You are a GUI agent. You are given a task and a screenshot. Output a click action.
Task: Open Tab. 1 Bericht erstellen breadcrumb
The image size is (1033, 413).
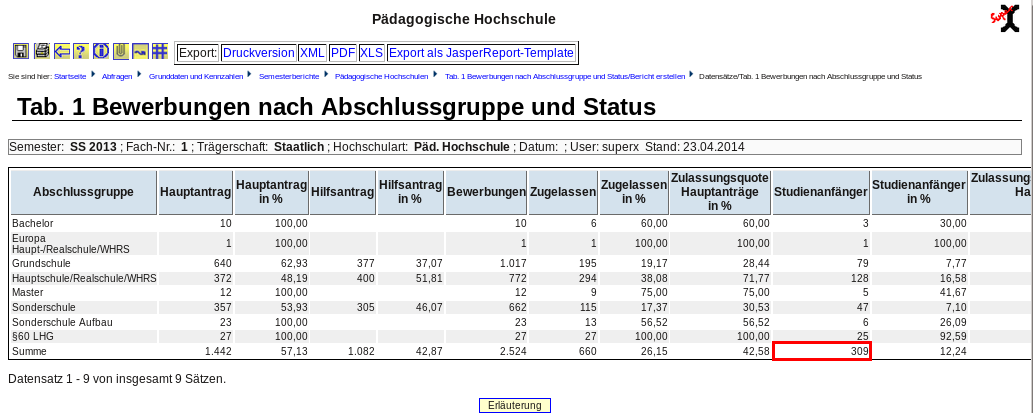(565, 76)
